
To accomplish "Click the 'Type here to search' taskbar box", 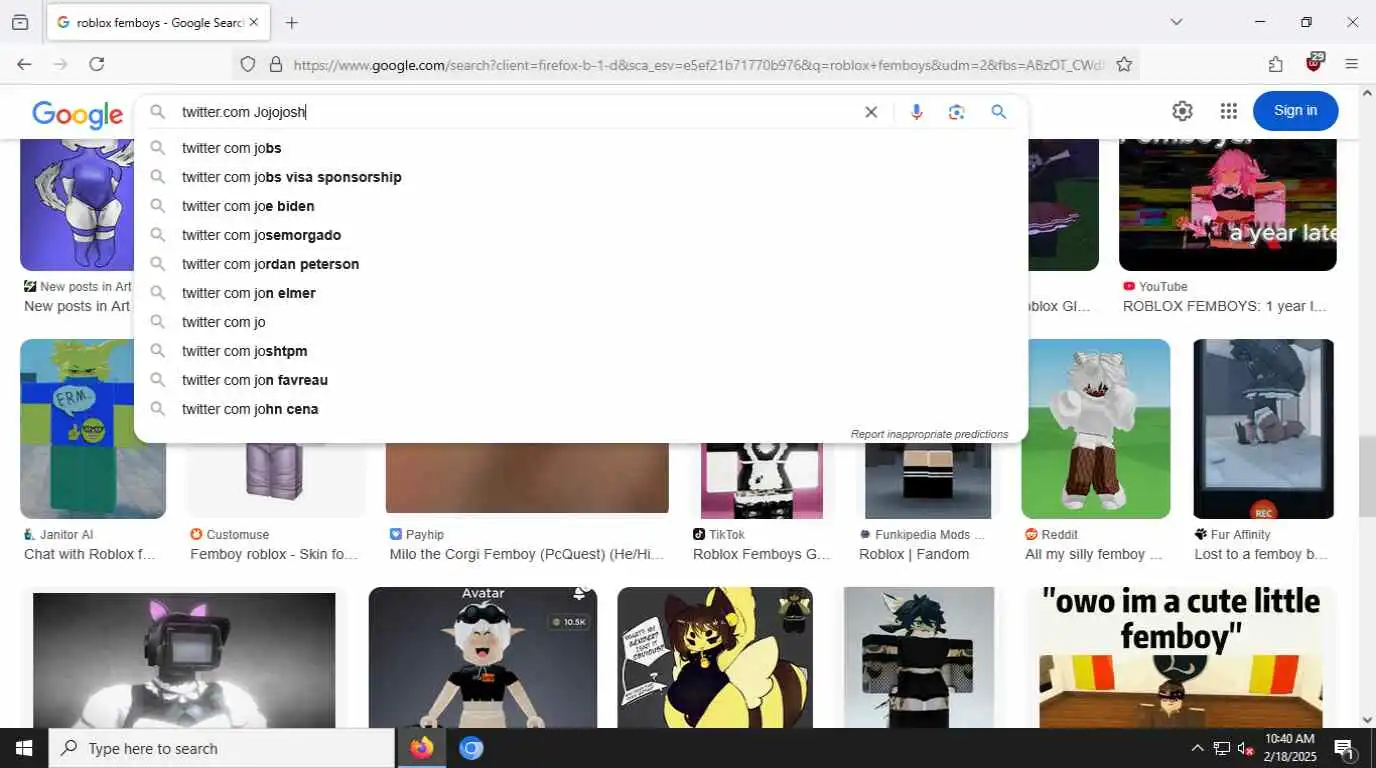I will point(222,748).
